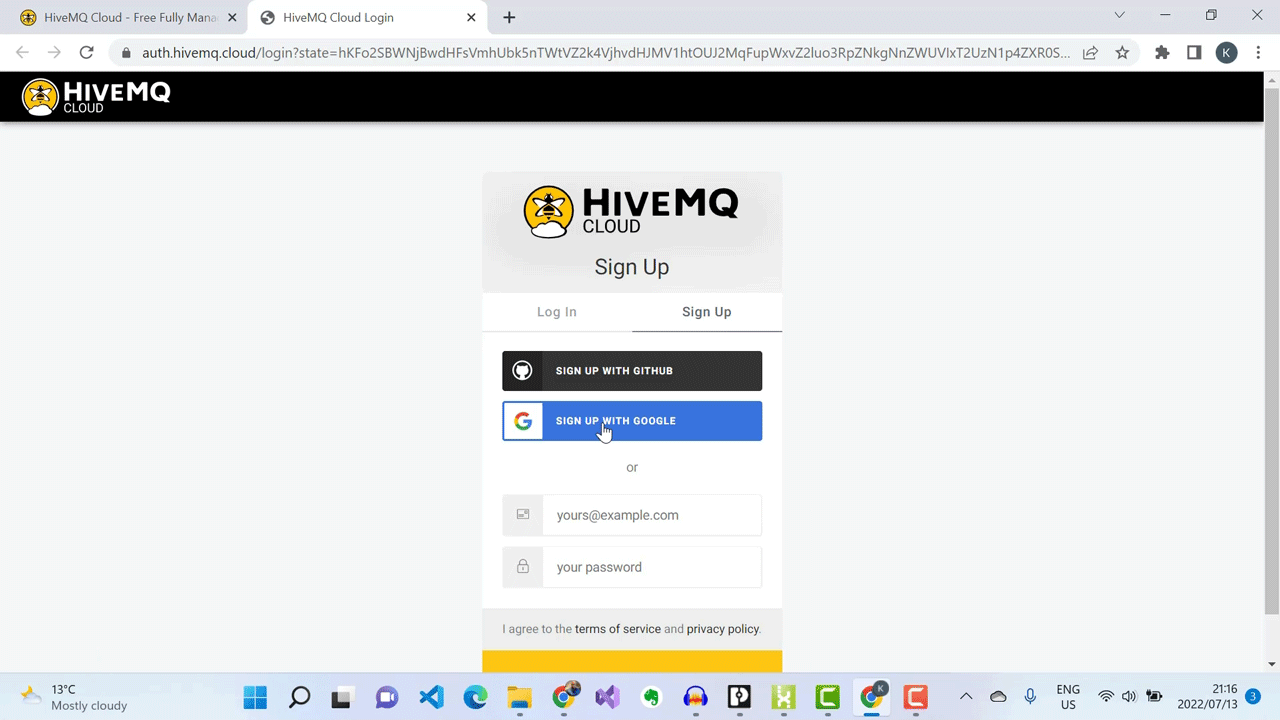Reload the current page

tap(86, 53)
